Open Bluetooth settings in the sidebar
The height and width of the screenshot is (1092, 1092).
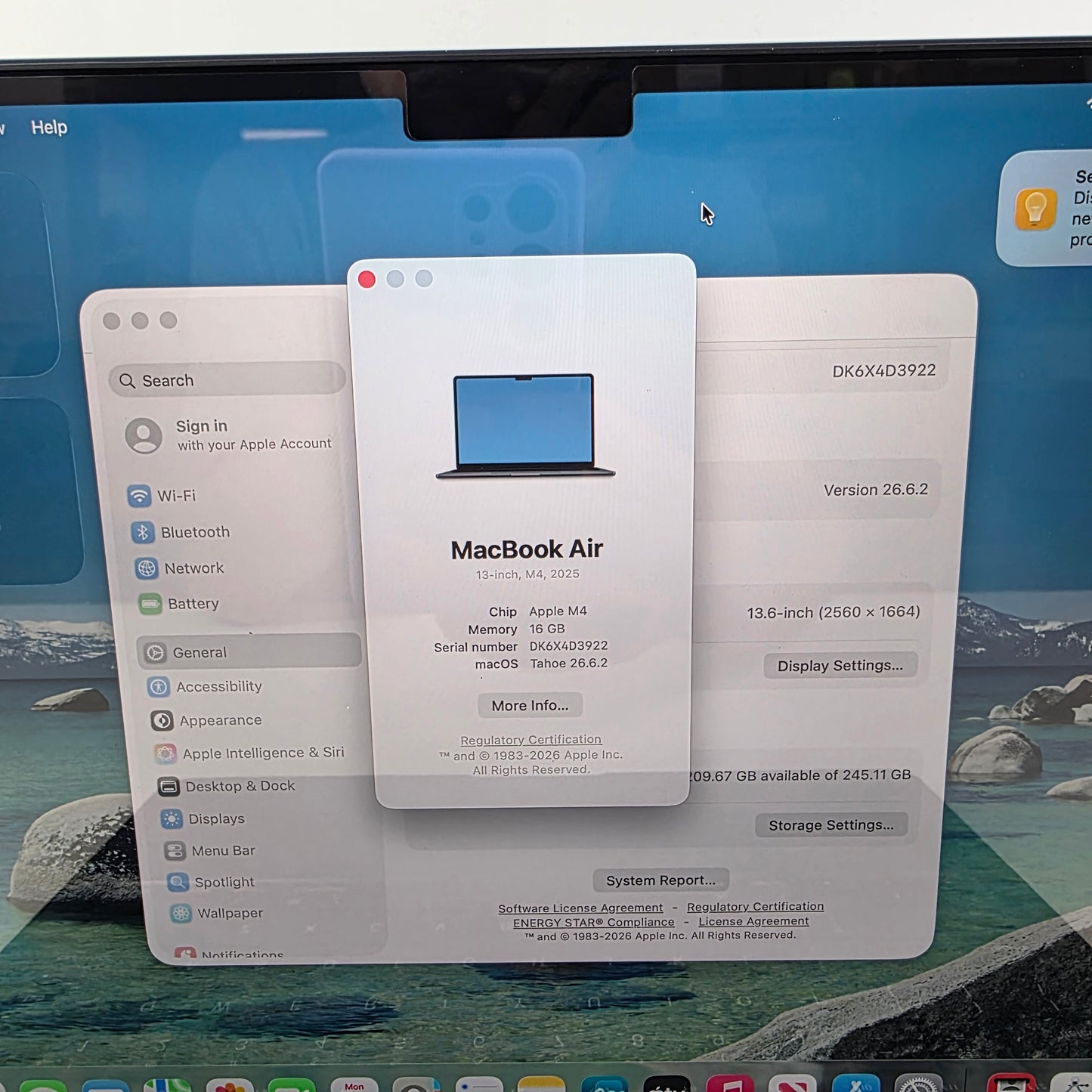180,532
